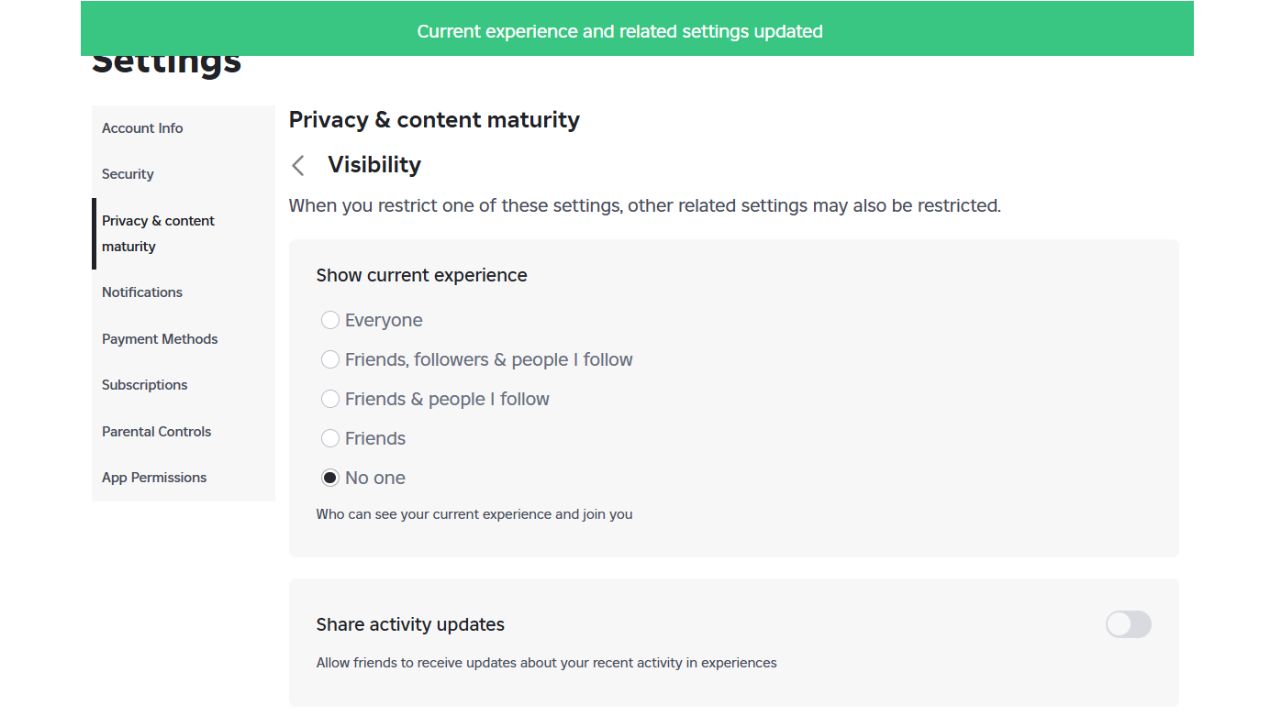Image resolution: width=1280 pixels, height=720 pixels.
Task: Switch to the Subscriptions section
Action: (145, 385)
